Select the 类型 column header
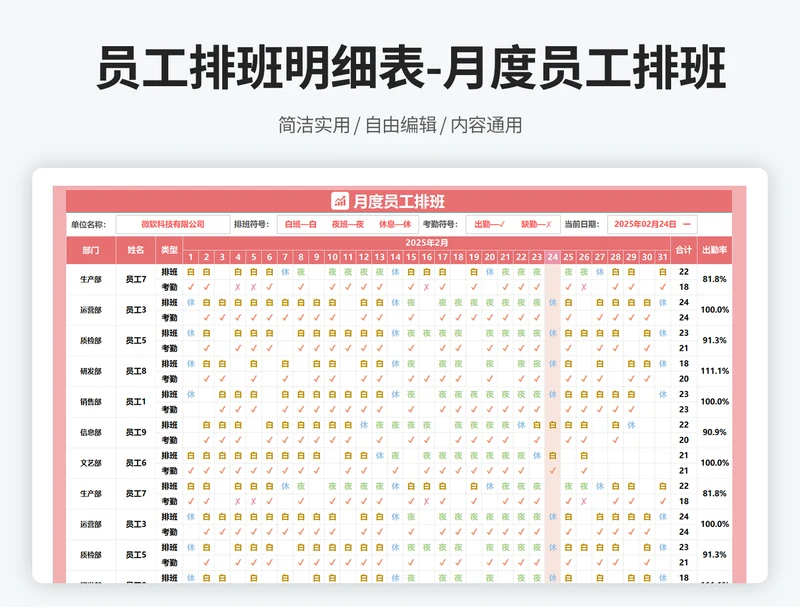Image resolution: width=800 pixels, height=616 pixels. point(169,250)
